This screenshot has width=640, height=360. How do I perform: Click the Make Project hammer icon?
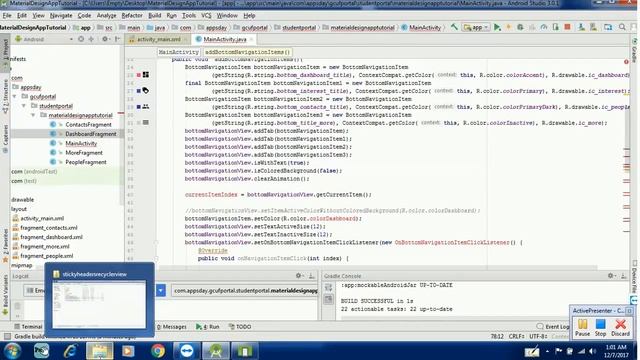pyautogui.click(x=454, y=27)
